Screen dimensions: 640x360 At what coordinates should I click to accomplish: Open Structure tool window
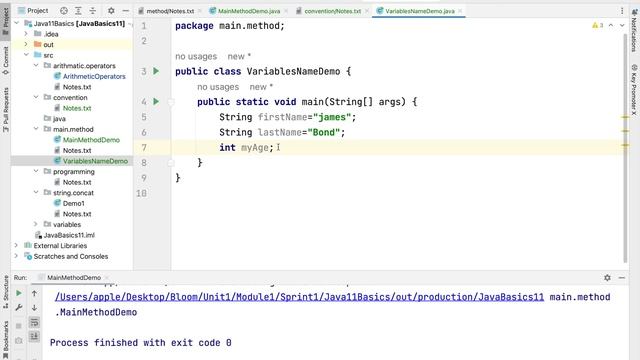click(5, 292)
